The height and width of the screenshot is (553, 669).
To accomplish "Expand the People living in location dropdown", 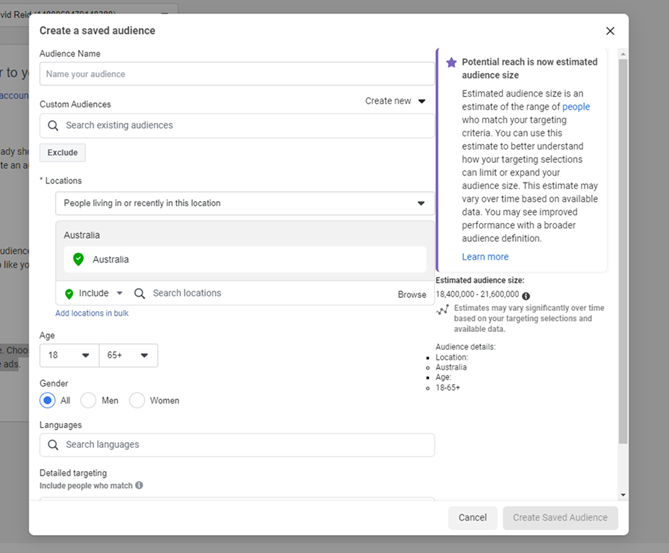I will point(245,203).
